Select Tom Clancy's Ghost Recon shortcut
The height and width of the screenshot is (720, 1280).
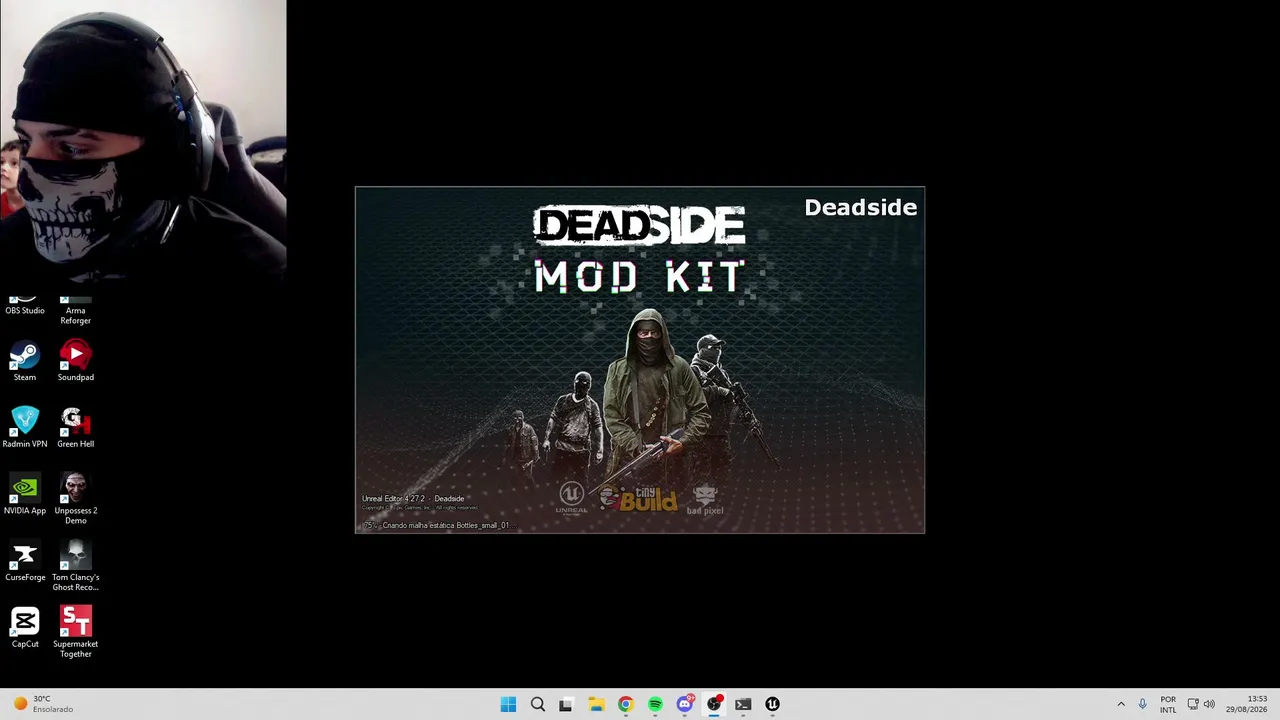click(75, 566)
